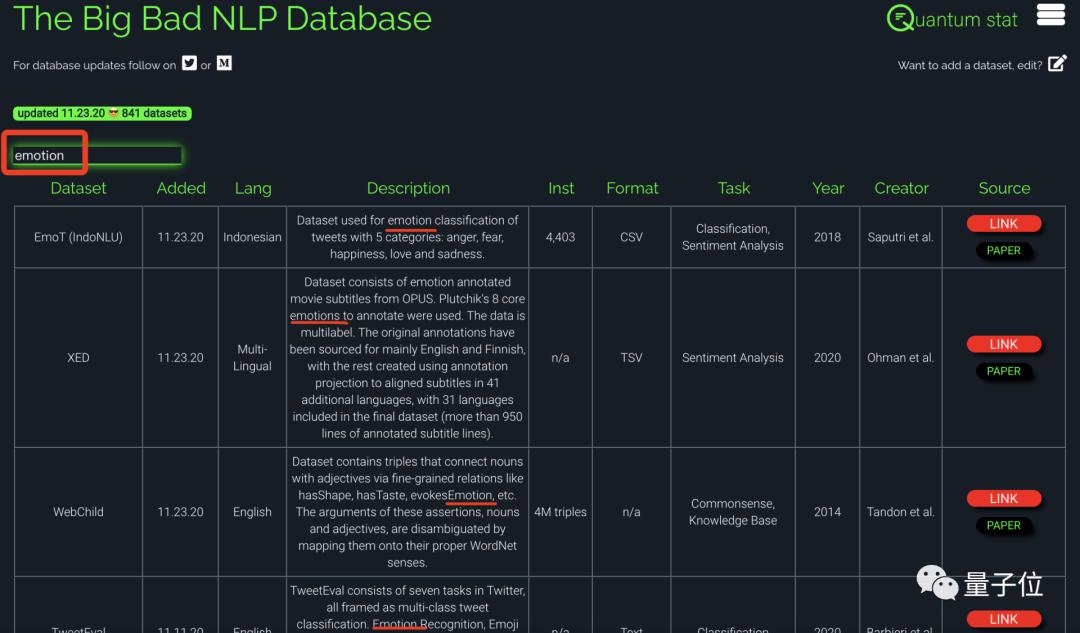Click the edit dataset pencil icon
This screenshot has width=1080, height=633.
[1057, 64]
